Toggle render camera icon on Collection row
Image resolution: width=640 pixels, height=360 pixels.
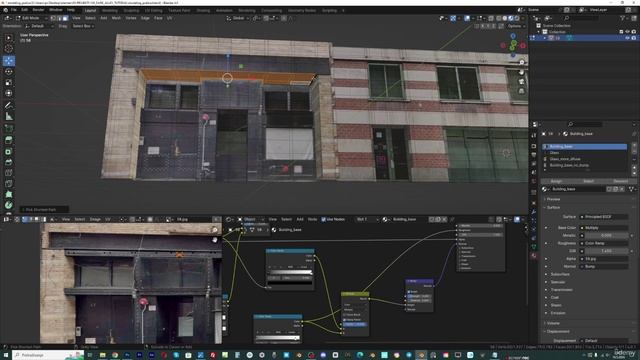coord(634,31)
